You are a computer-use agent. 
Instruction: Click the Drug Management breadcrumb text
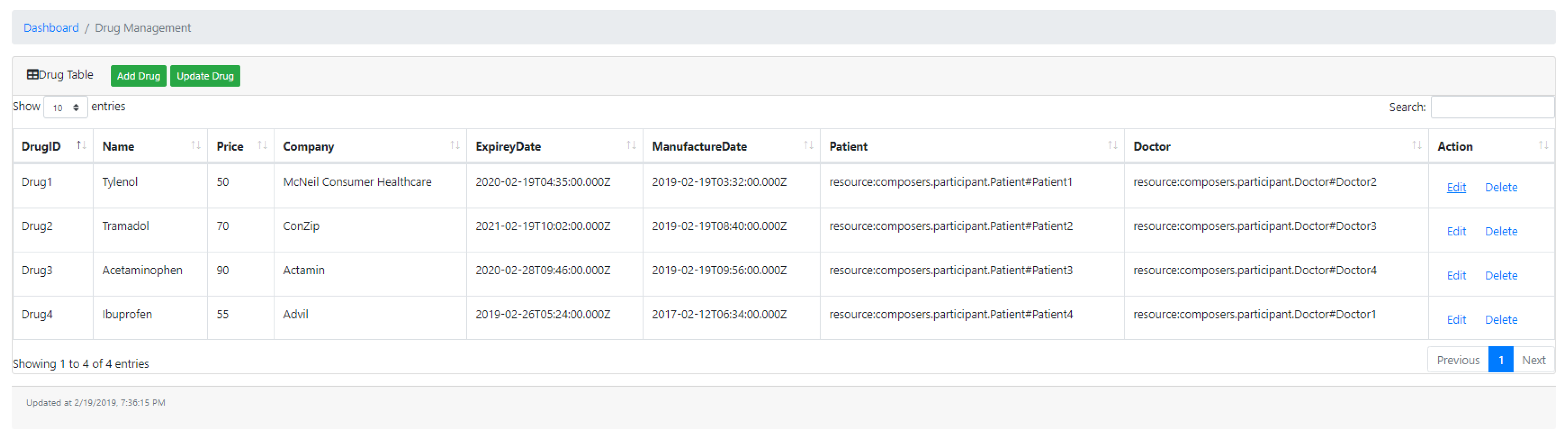[143, 28]
